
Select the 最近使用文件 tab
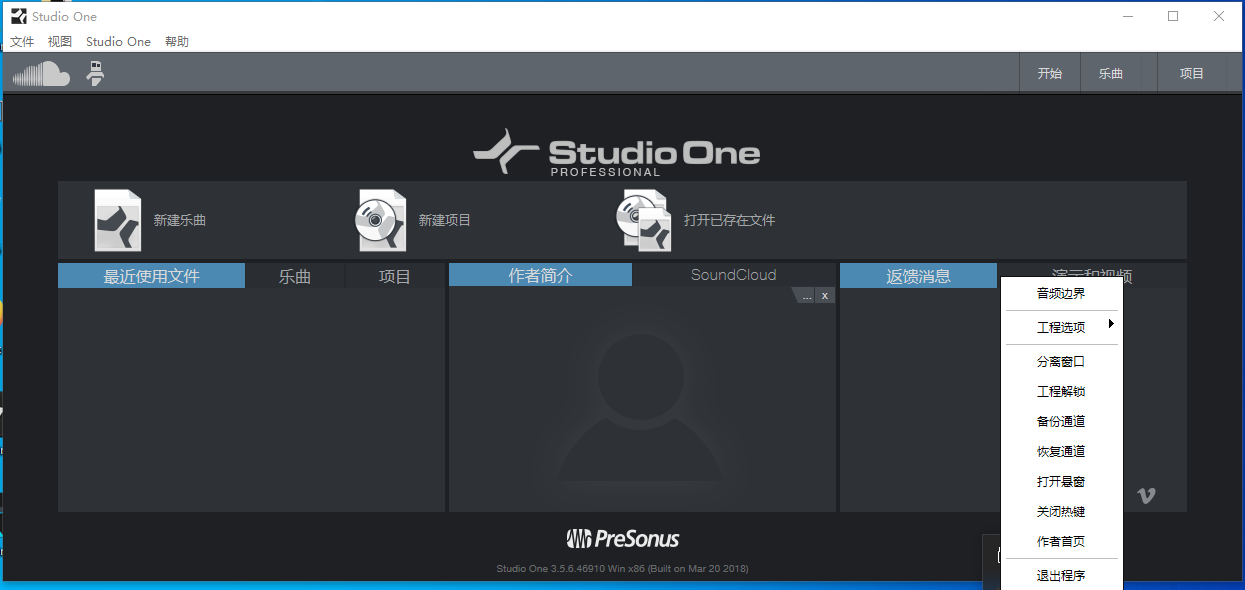(x=152, y=276)
